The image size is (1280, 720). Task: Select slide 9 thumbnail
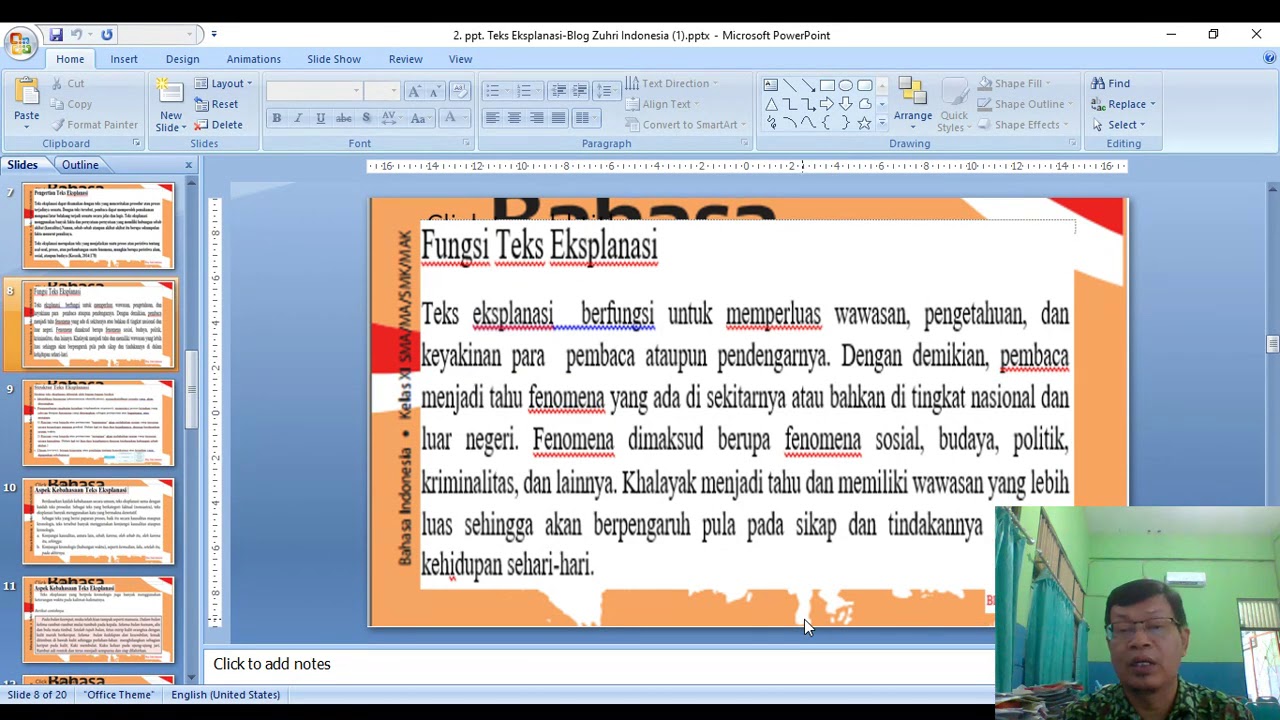coord(98,423)
